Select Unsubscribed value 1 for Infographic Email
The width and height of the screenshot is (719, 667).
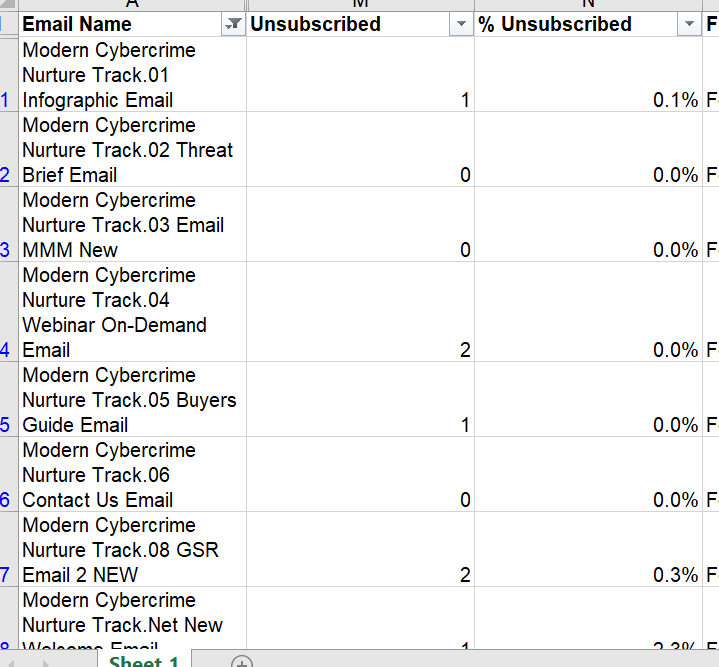[360, 74]
